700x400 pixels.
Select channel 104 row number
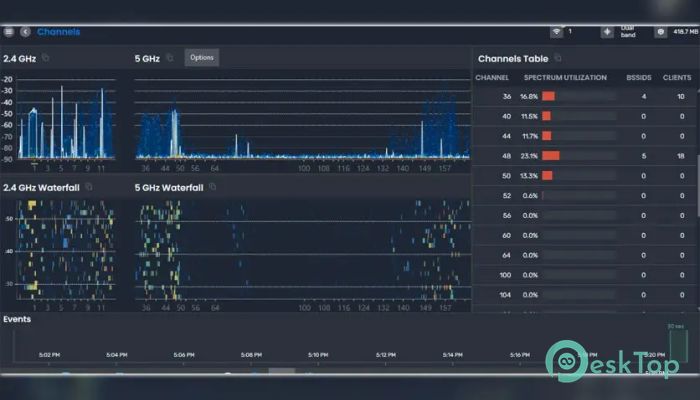(x=505, y=295)
